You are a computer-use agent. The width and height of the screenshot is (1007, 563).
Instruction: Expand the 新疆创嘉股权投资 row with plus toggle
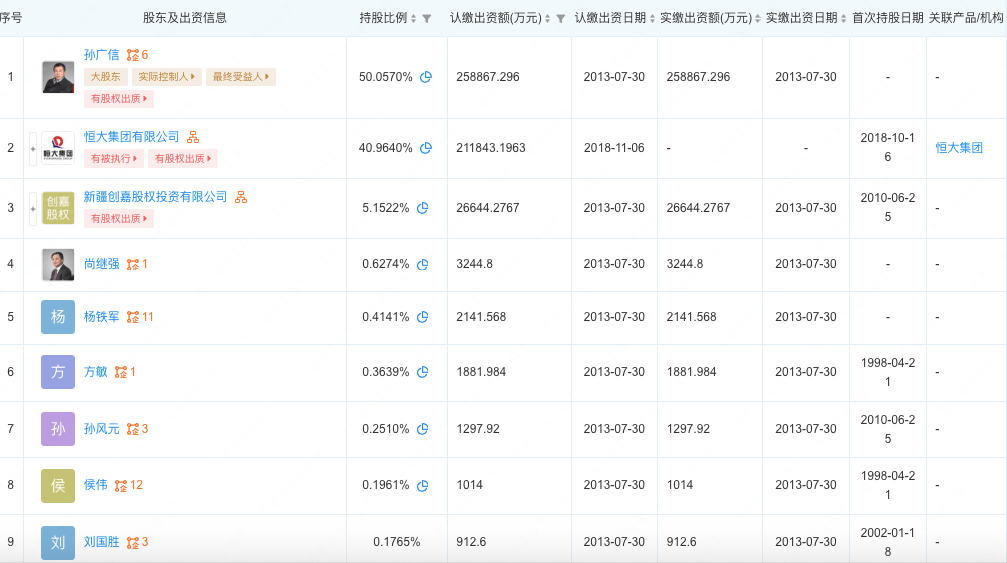(x=33, y=209)
